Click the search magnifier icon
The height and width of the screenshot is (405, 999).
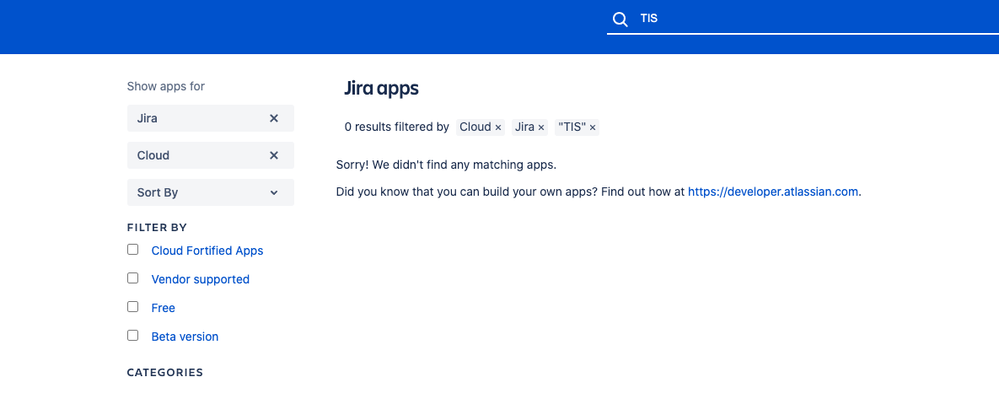tap(620, 19)
